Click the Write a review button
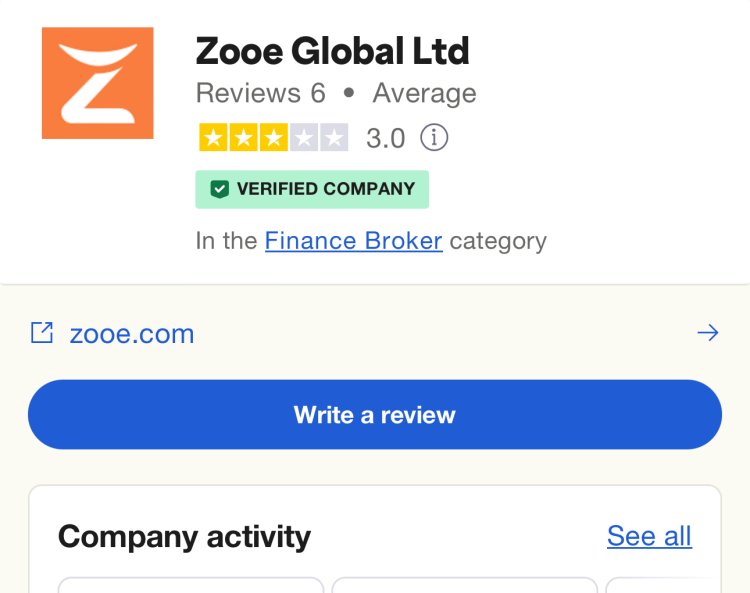Viewport: 750px width, 593px height. [x=375, y=415]
